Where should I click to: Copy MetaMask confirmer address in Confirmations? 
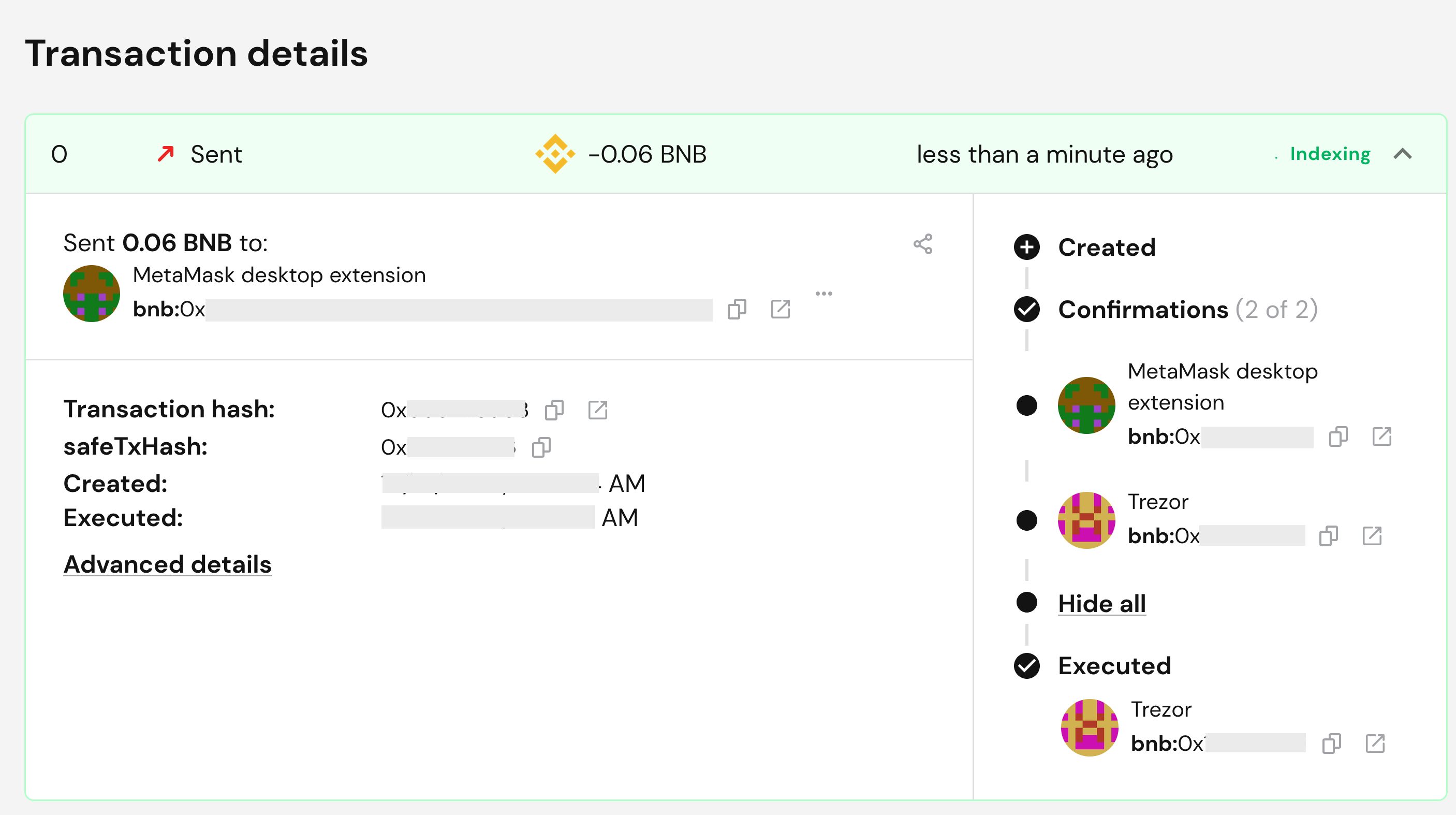tap(1338, 436)
